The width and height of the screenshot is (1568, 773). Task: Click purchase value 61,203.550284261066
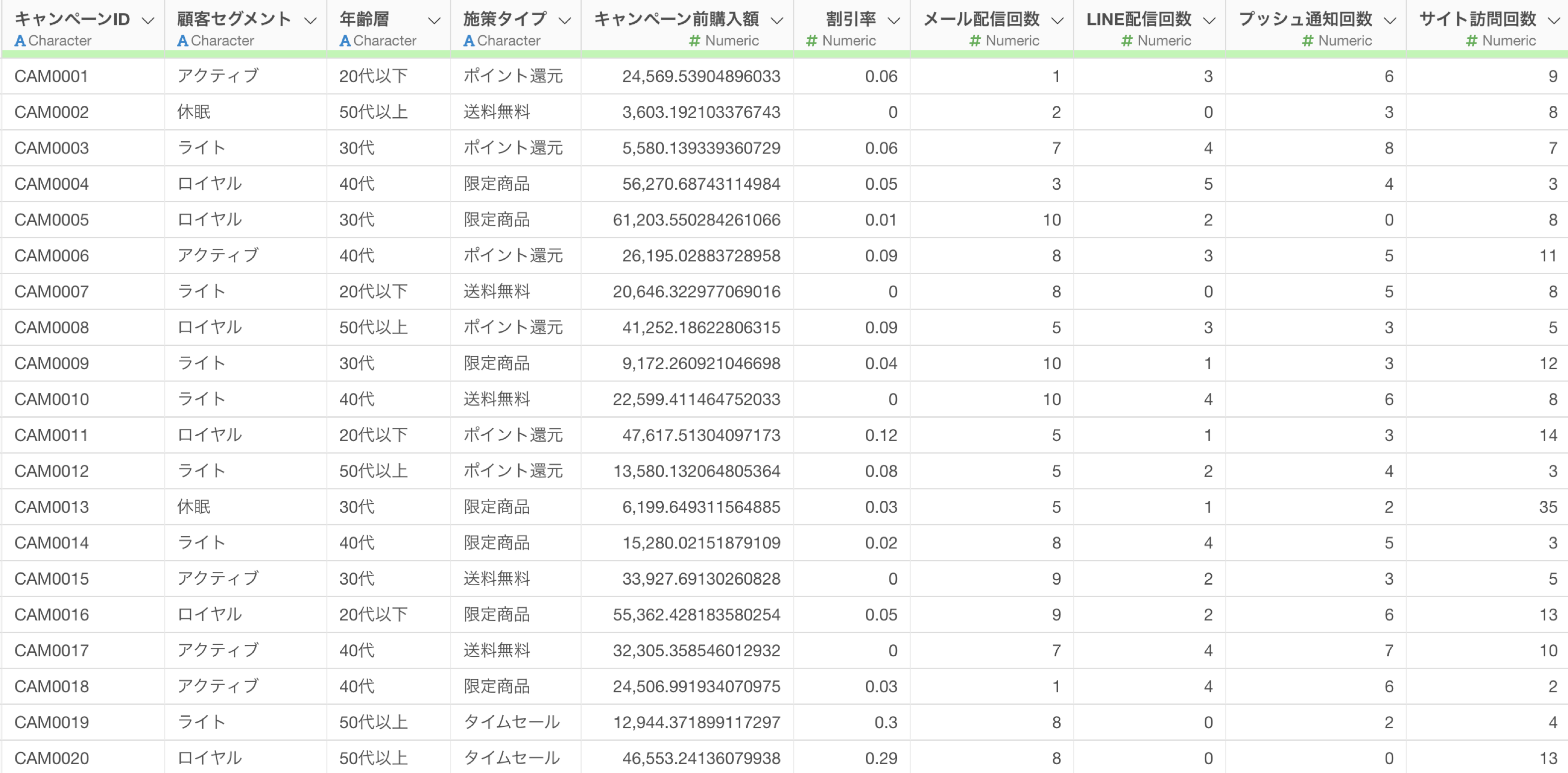[697, 220]
